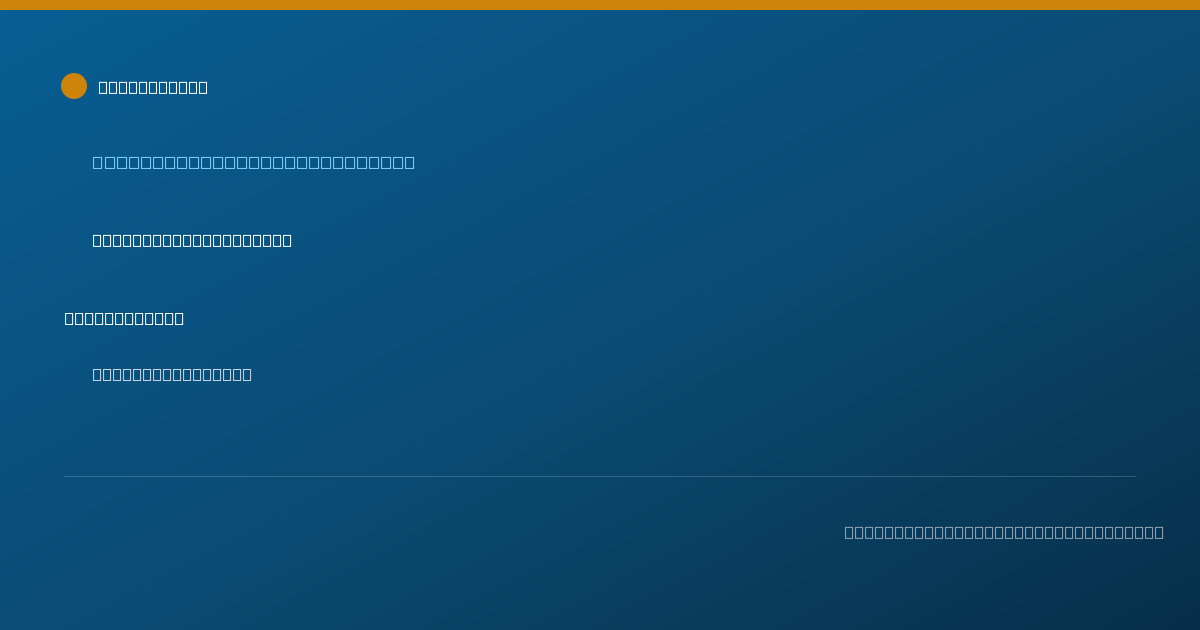
Task: Click the indented line under the section heading
Action: (x=172, y=374)
